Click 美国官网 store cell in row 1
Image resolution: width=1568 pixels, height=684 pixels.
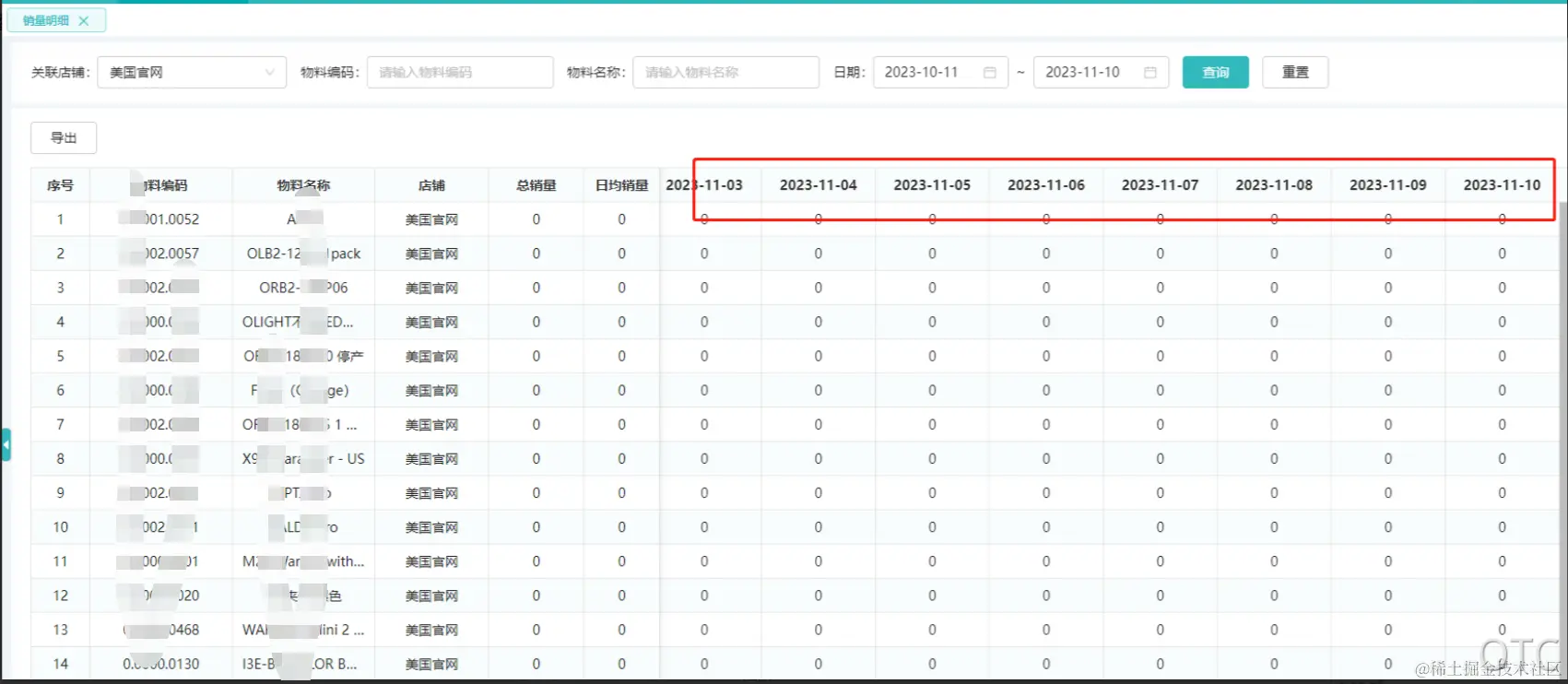point(431,219)
